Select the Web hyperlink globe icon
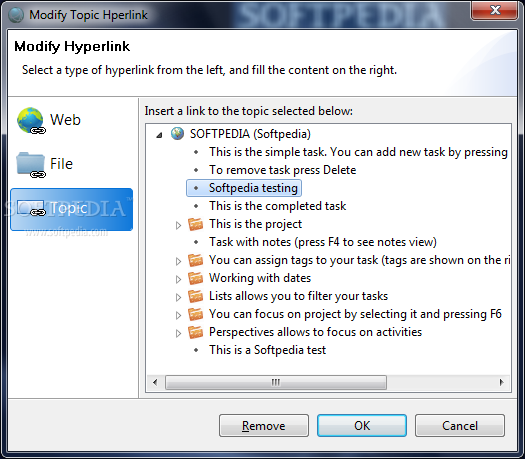This screenshot has width=525, height=459. (31, 120)
